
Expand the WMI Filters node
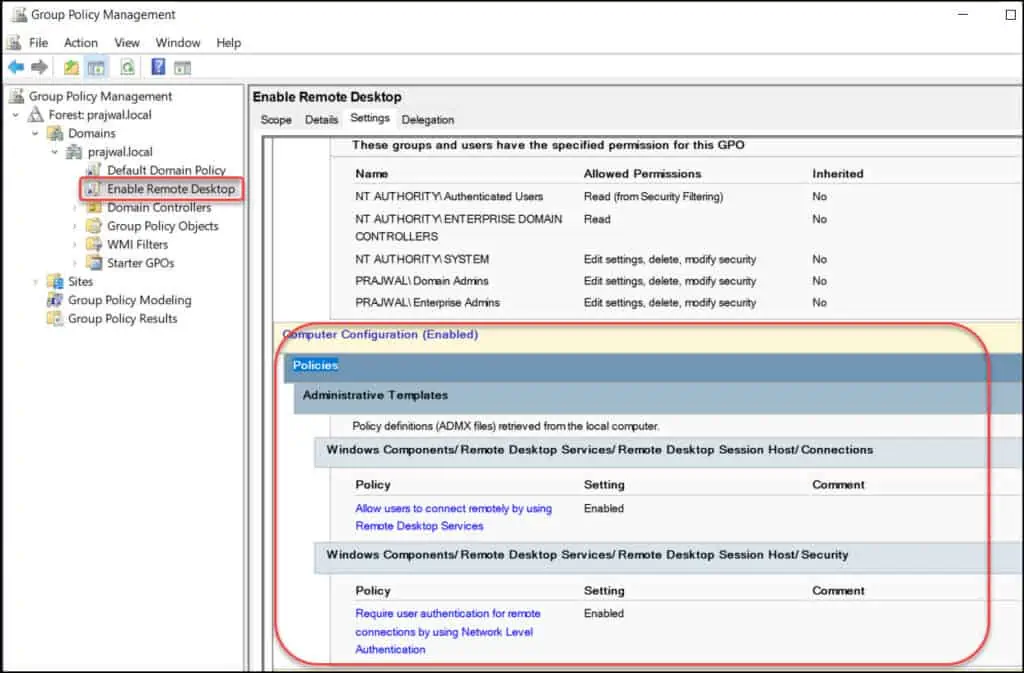[x=74, y=244]
